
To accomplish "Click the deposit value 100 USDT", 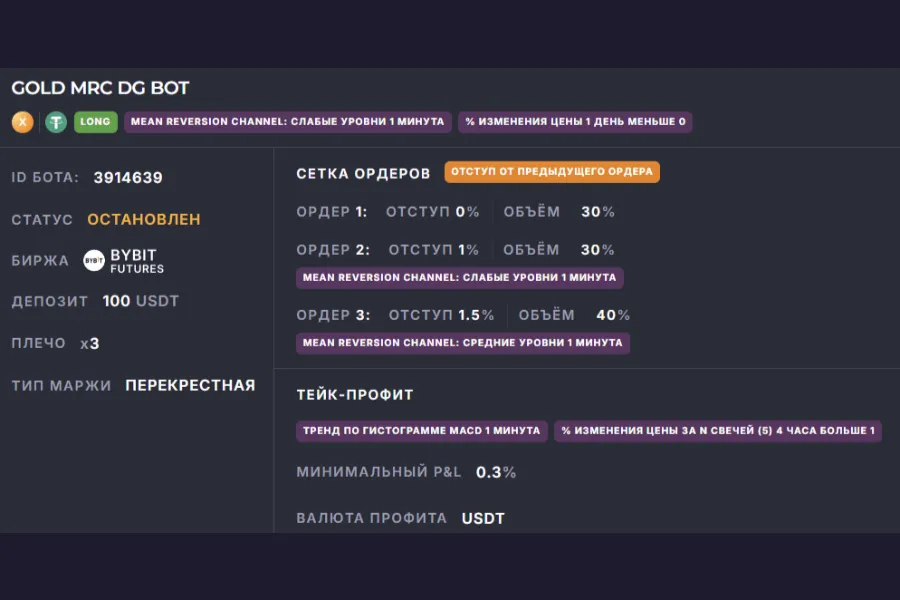I will 140,301.
